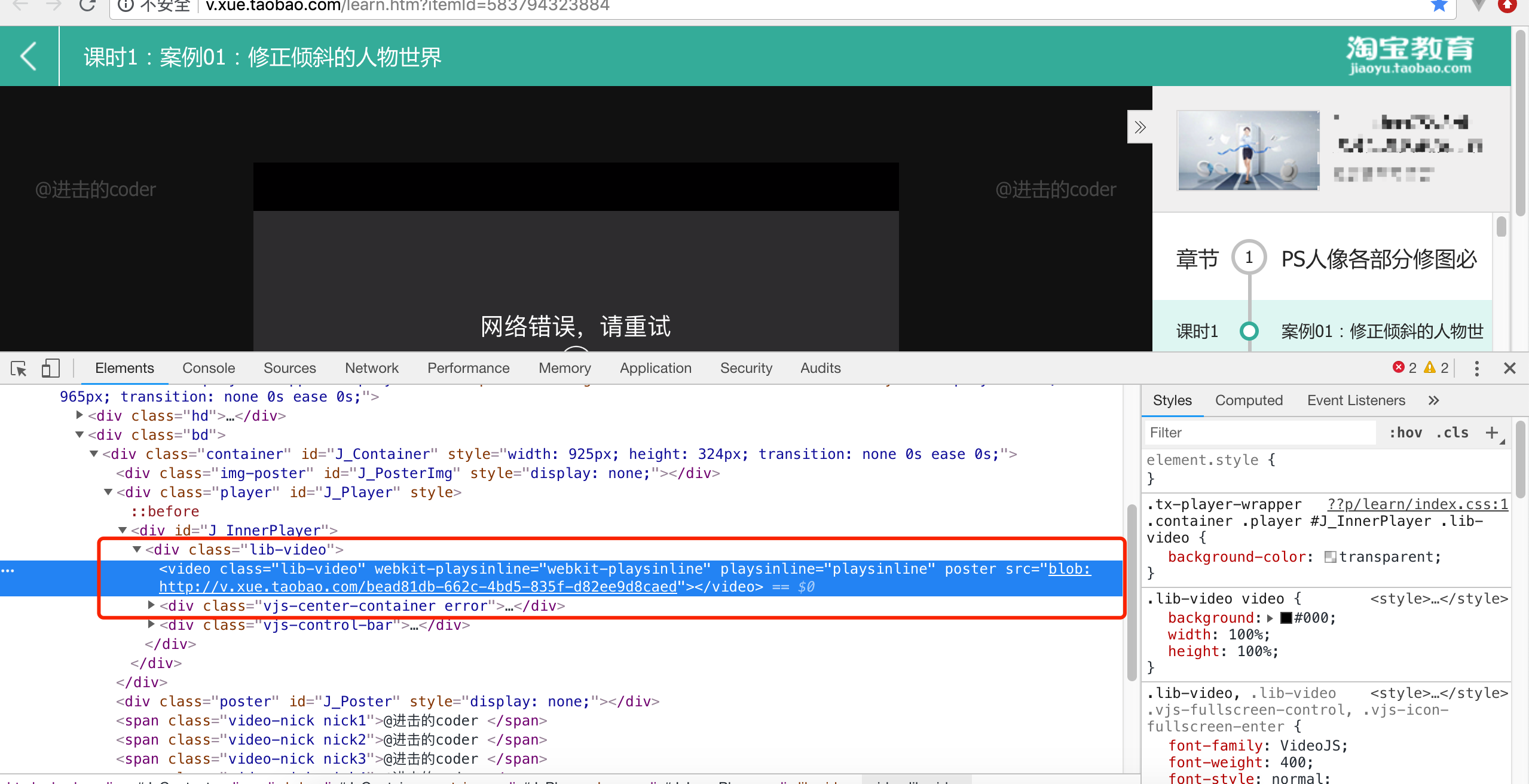Switch to the Network tab
Screen dimensions: 1529x784
[371, 368]
